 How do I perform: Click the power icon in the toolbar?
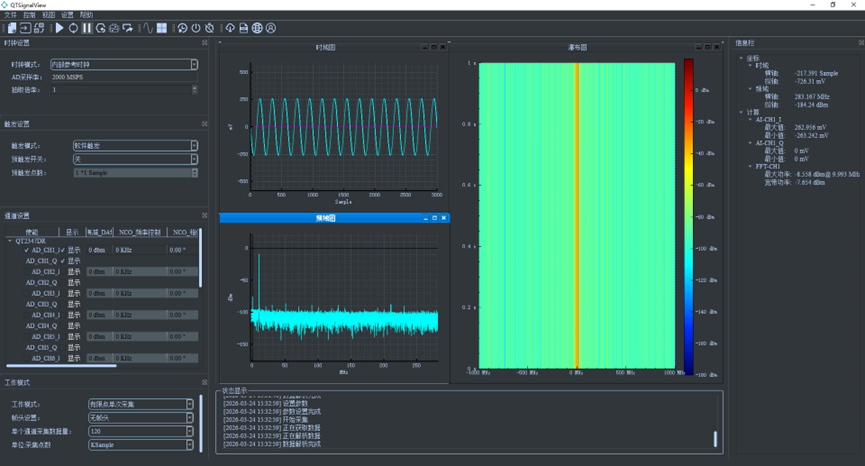coord(196,28)
